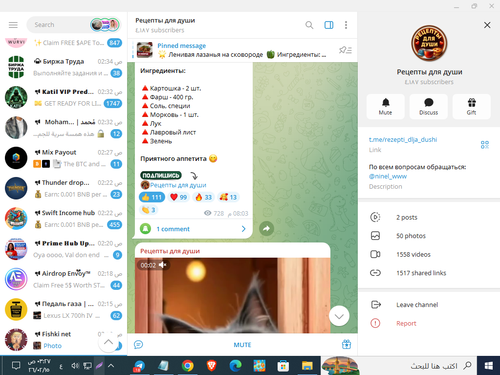Open the Fishki net chat
Image resolution: width=500 pixels, height=375 pixels.
[63, 340]
